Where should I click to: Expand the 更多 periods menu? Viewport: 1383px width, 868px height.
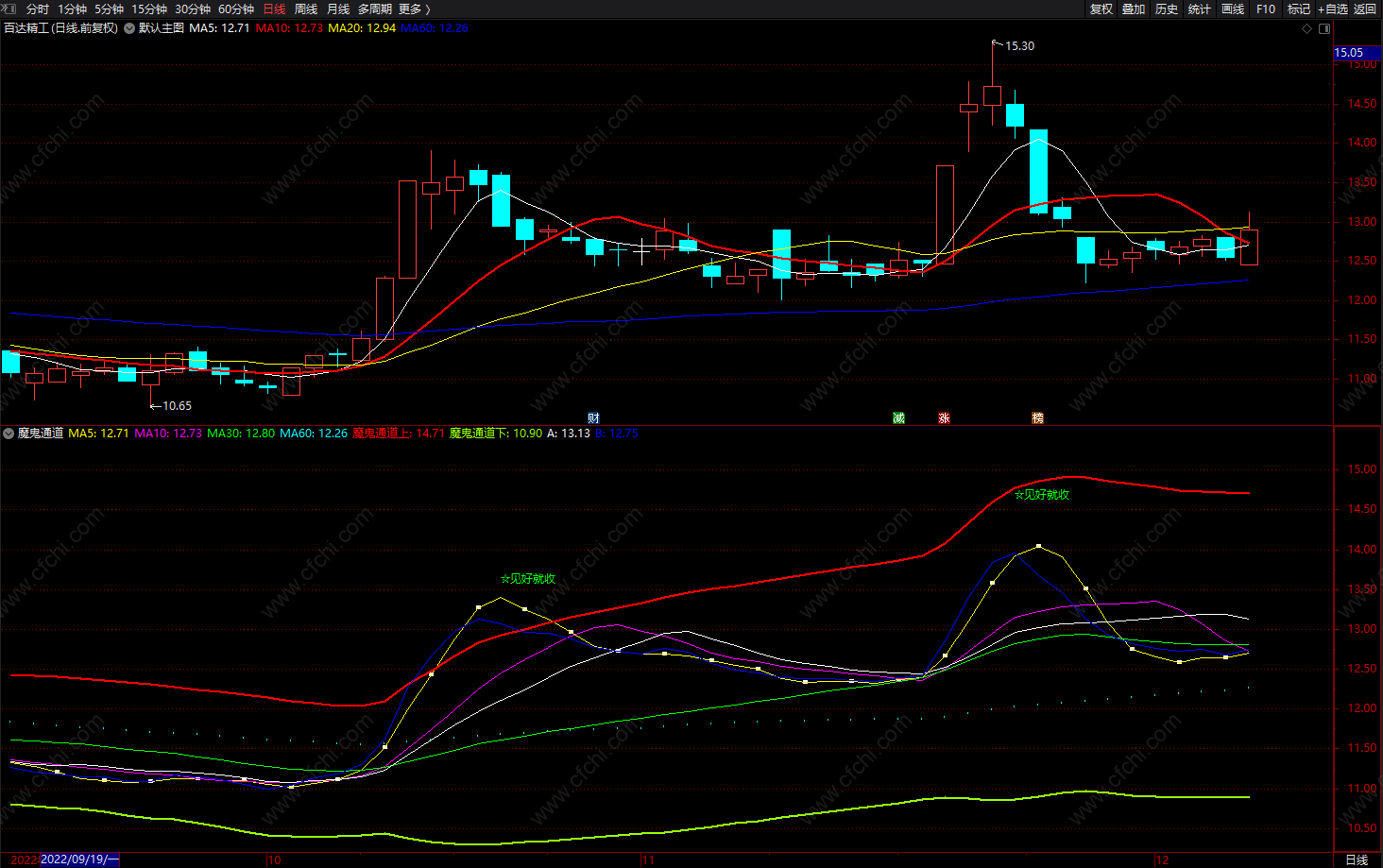coord(415,9)
